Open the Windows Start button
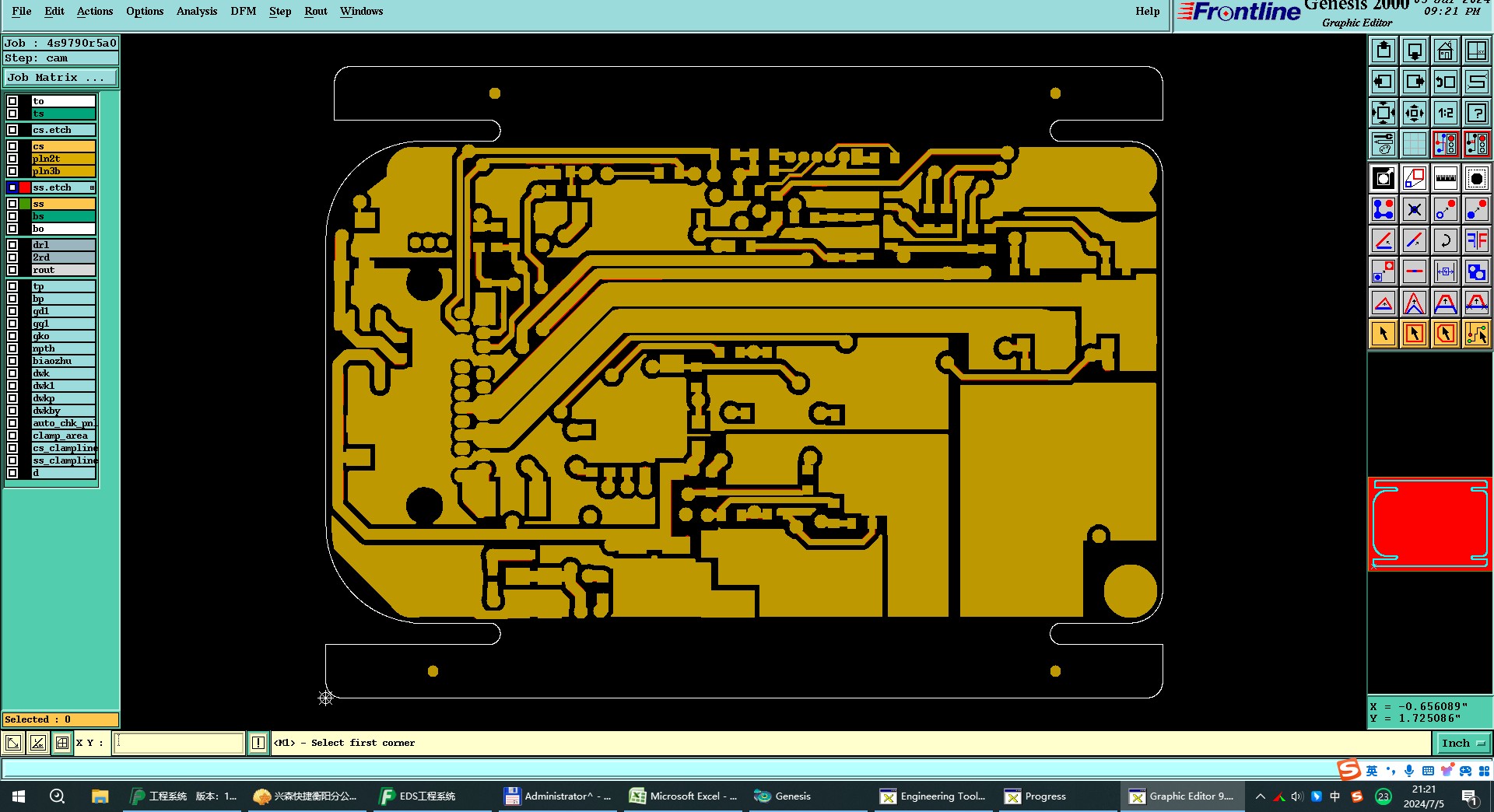 click(19, 796)
